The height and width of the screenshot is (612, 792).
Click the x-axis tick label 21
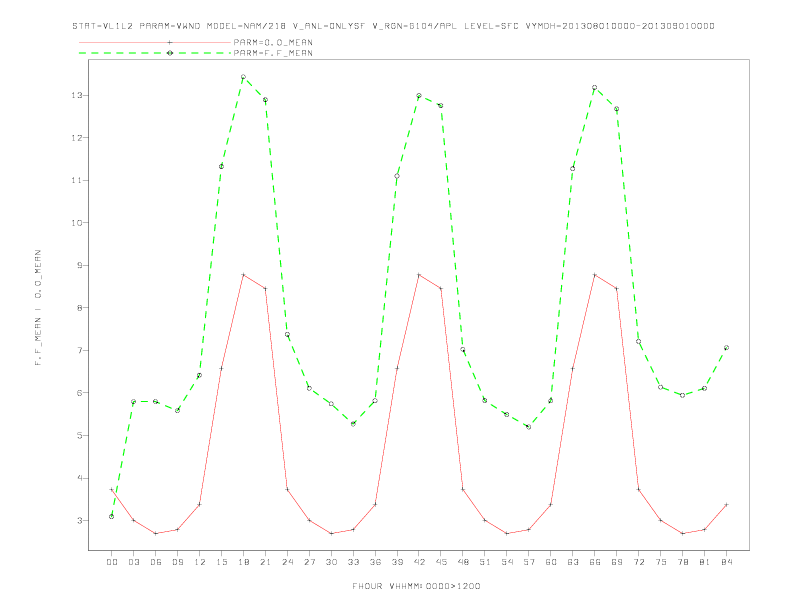coord(265,562)
